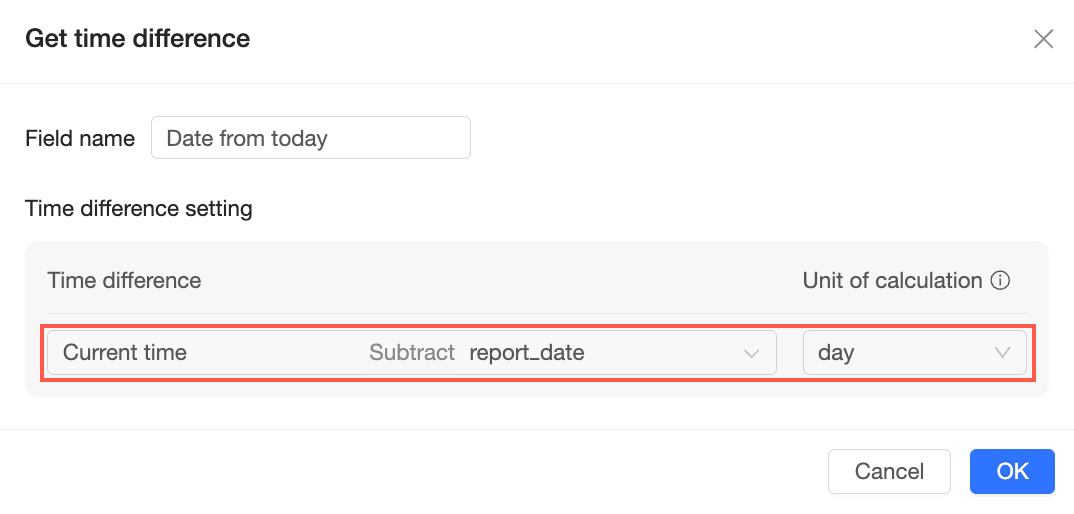The width and height of the screenshot is (1074, 514).
Task: Click the Field name label
Action: click(x=80, y=138)
